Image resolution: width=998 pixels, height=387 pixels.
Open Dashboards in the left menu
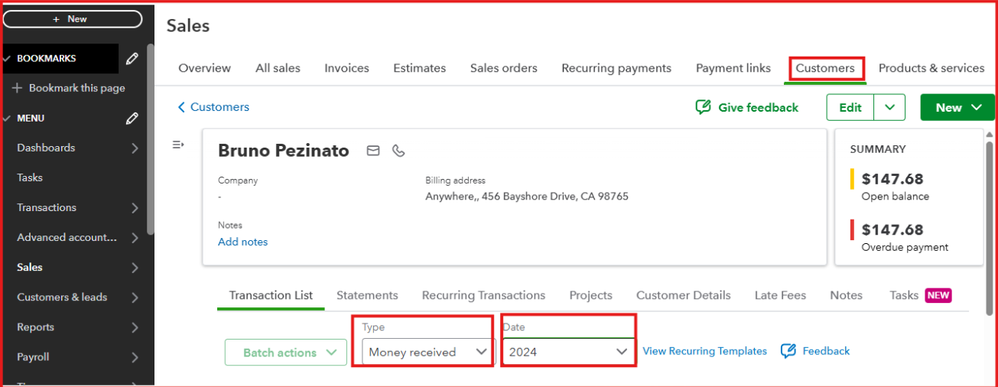tap(46, 148)
